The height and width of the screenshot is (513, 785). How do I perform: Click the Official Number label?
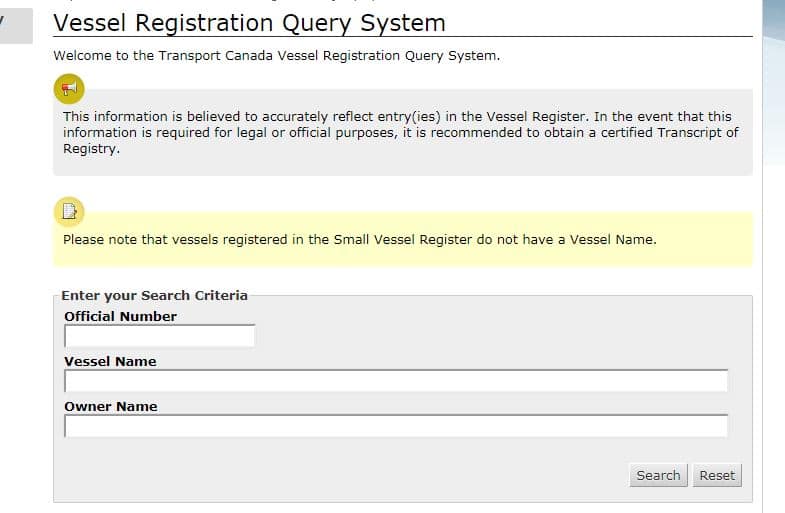point(120,316)
